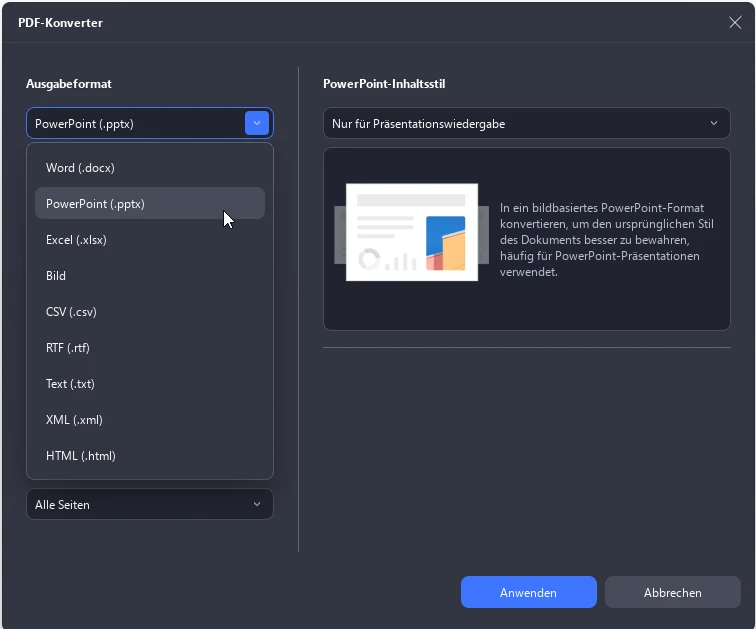Click the Abbrechen button
The height and width of the screenshot is (629, 756).
(672, 593)
